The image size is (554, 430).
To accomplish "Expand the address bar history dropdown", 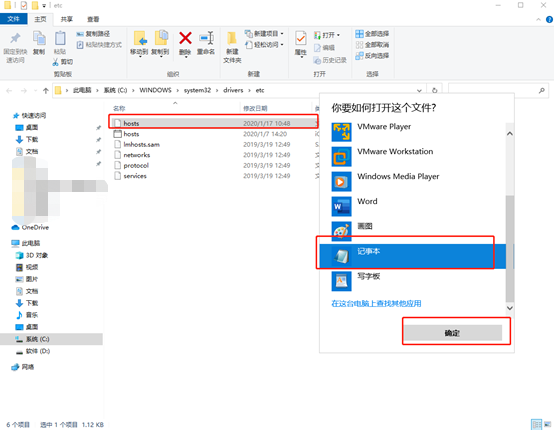I will (x=419, y=90).
